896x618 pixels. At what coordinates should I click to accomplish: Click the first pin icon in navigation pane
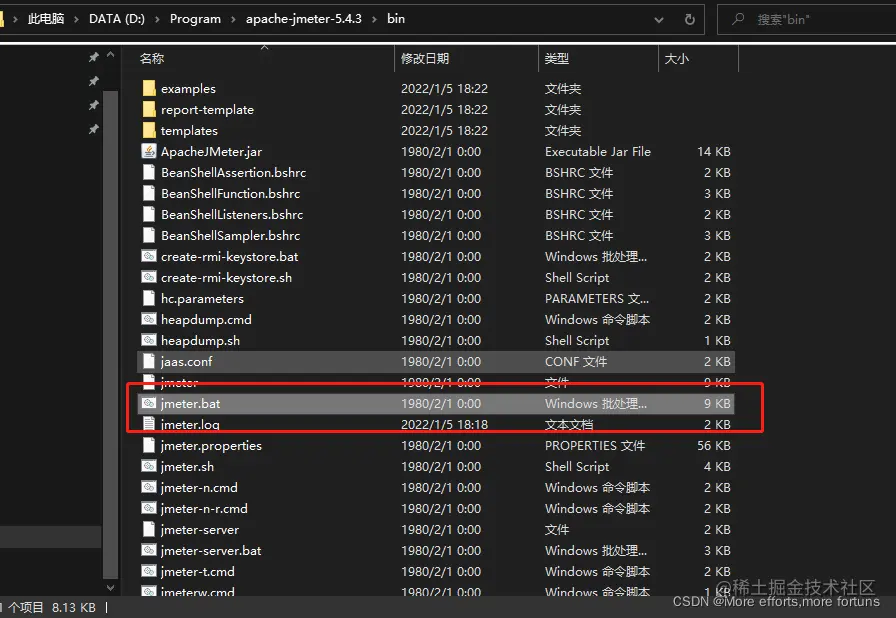pos(94,57)
